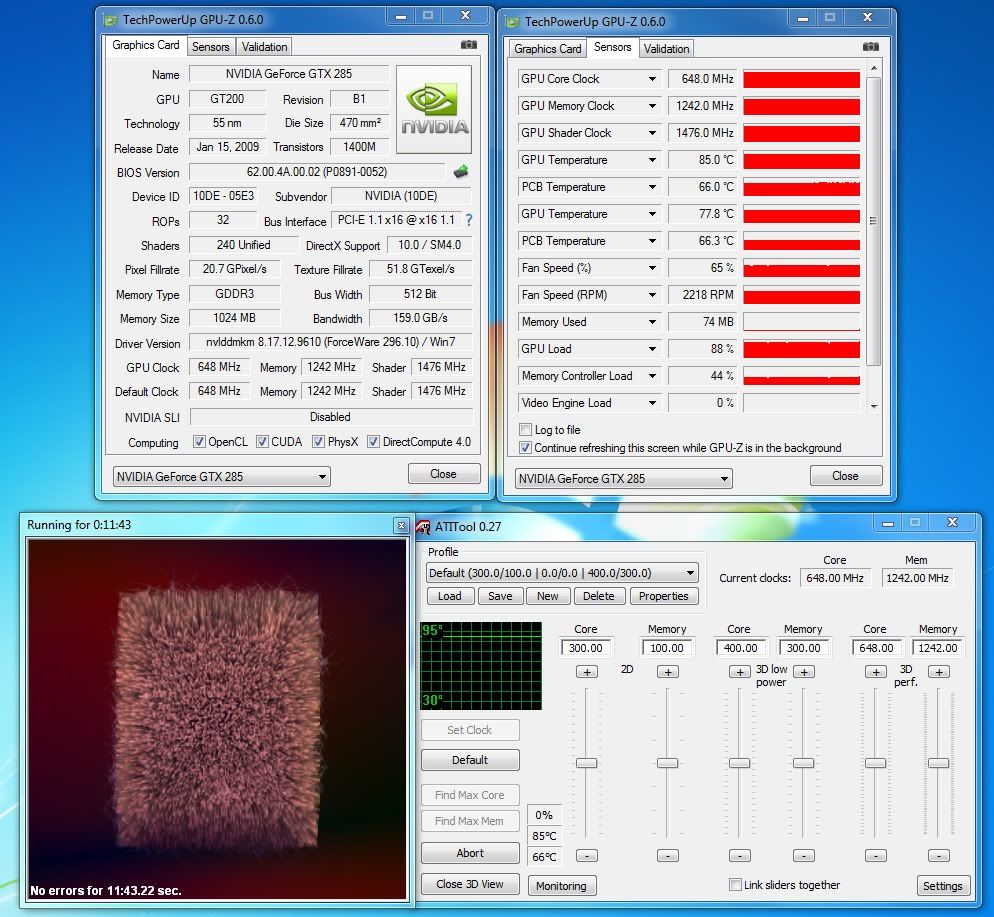Image resolution: width=994 pixels, height=917 pixels.
Task: Enable the Link sliders together checkbox
Action: click(735, 885)
